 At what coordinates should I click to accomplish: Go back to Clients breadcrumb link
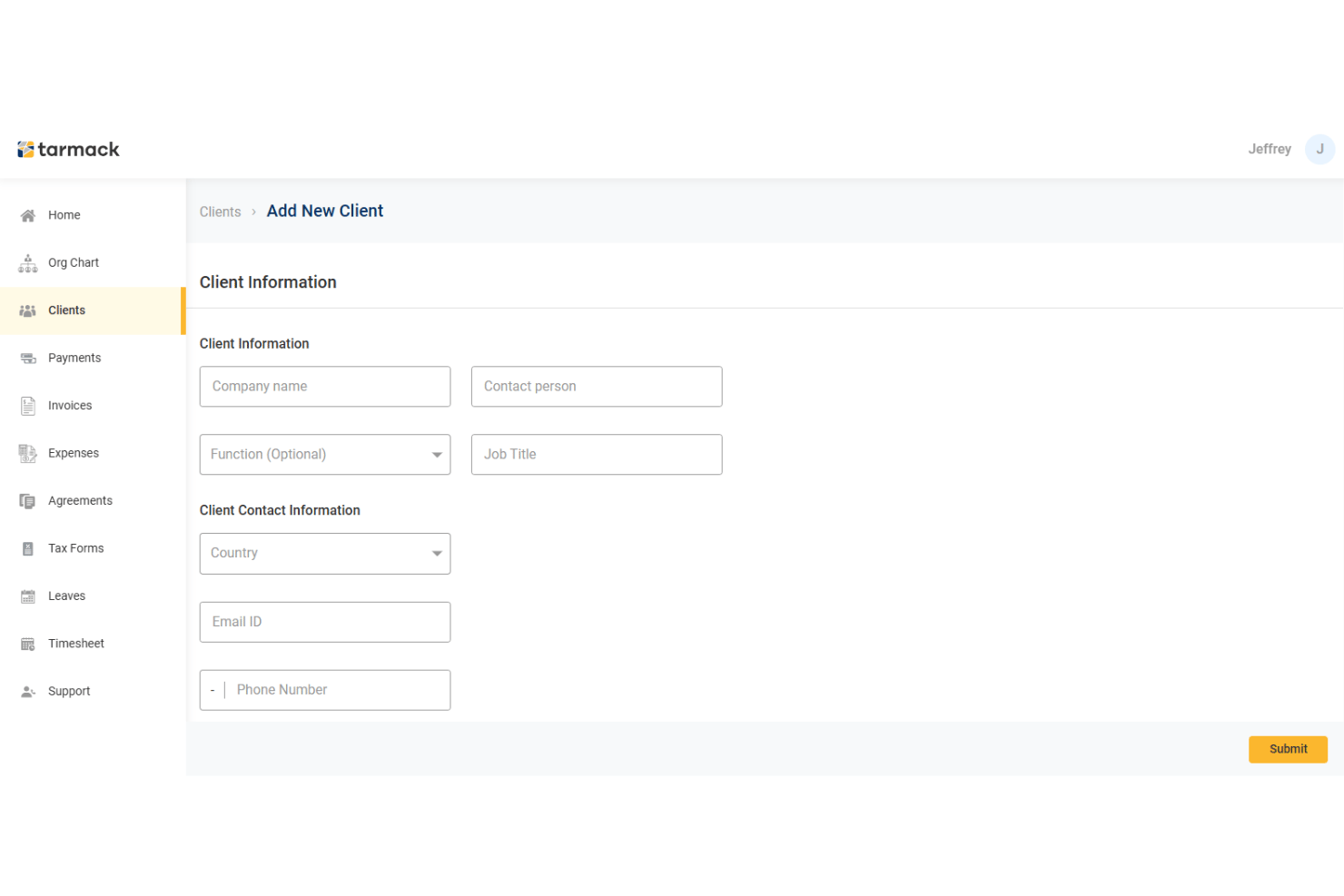(x=221, y=212)
